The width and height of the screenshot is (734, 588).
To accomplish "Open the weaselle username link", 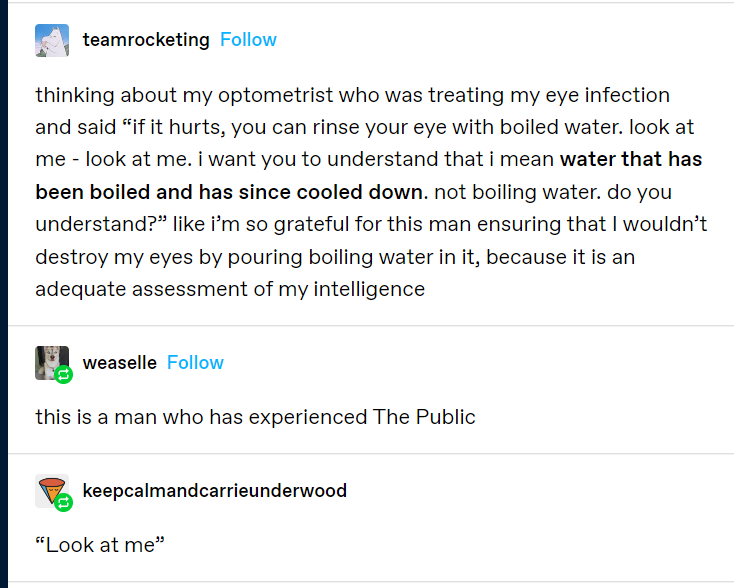I will click(x=120, y=363).
